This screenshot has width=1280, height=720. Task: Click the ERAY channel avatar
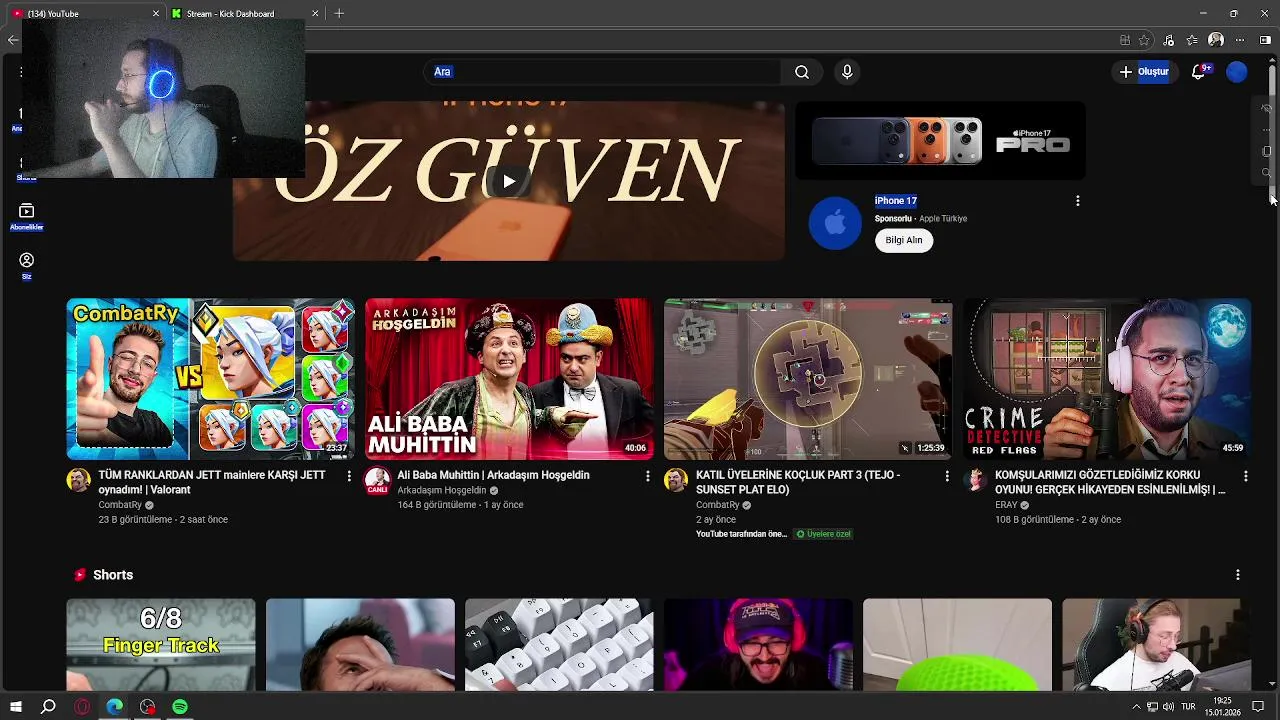point(975,480)
